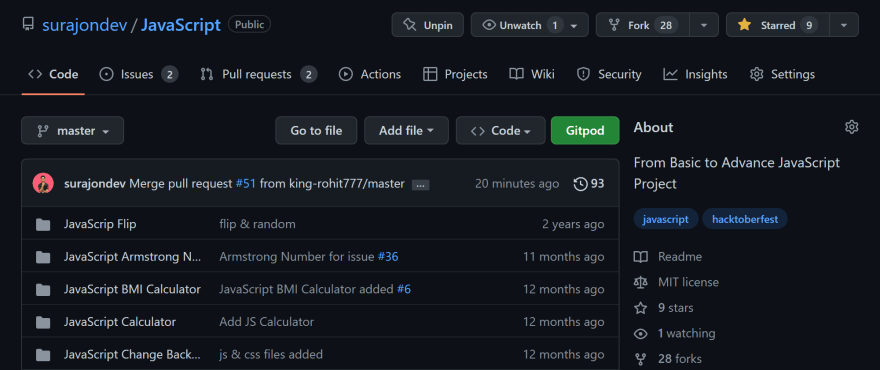Open the JavaScript BMI Calculator folder
Image resolution: width=880 pixels, height=370 pixels.
coord(132,289)
